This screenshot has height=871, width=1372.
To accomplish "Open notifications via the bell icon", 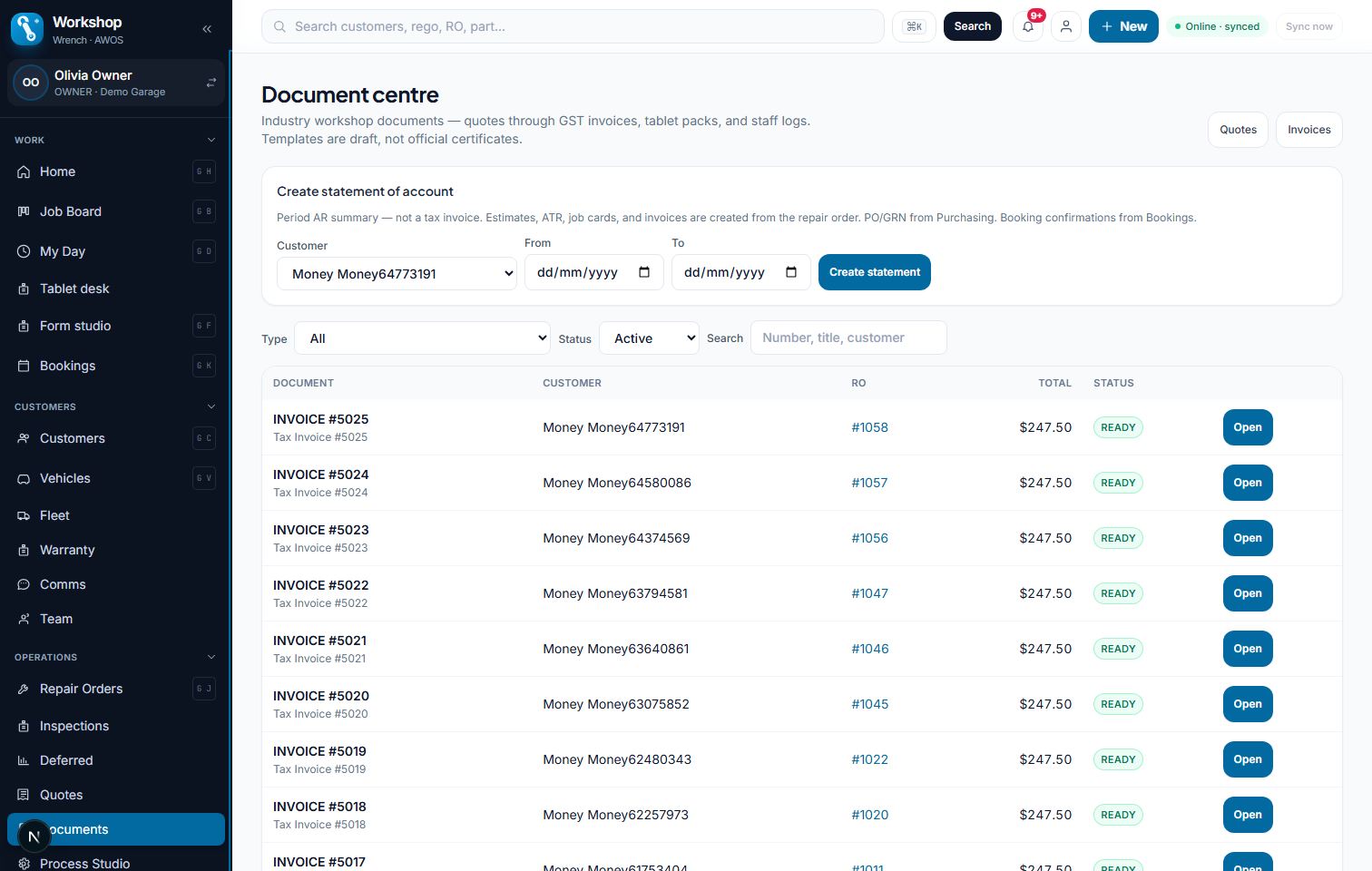I will click(1028, 26).
